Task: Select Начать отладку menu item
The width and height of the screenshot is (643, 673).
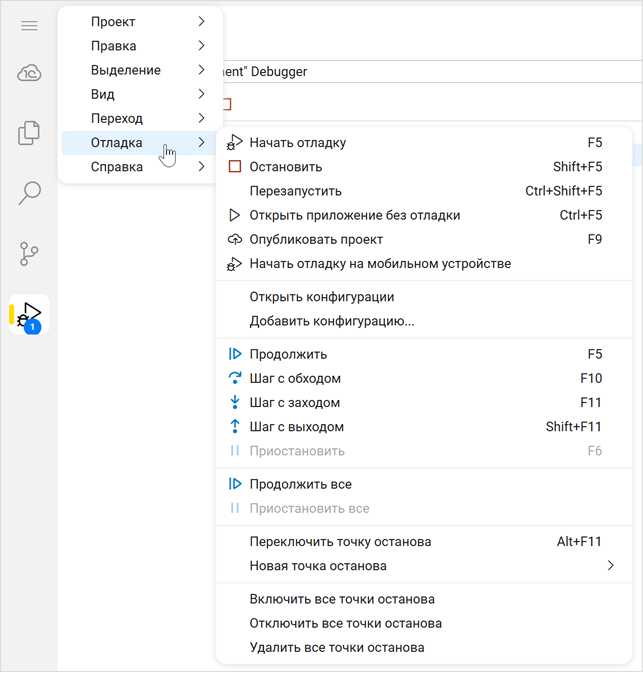Action: click(x=298, y=143)
